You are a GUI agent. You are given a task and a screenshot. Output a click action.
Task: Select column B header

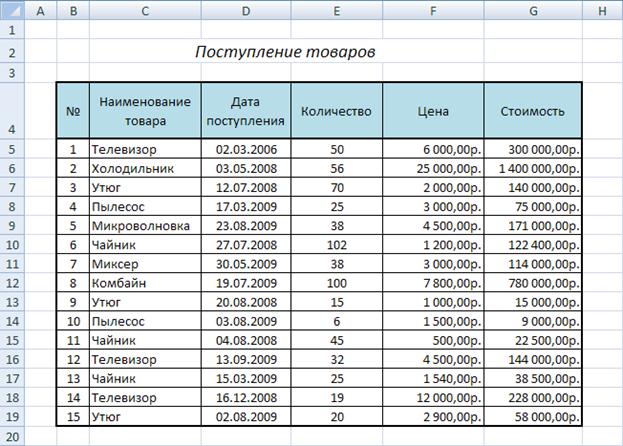(x=73, y=11)
